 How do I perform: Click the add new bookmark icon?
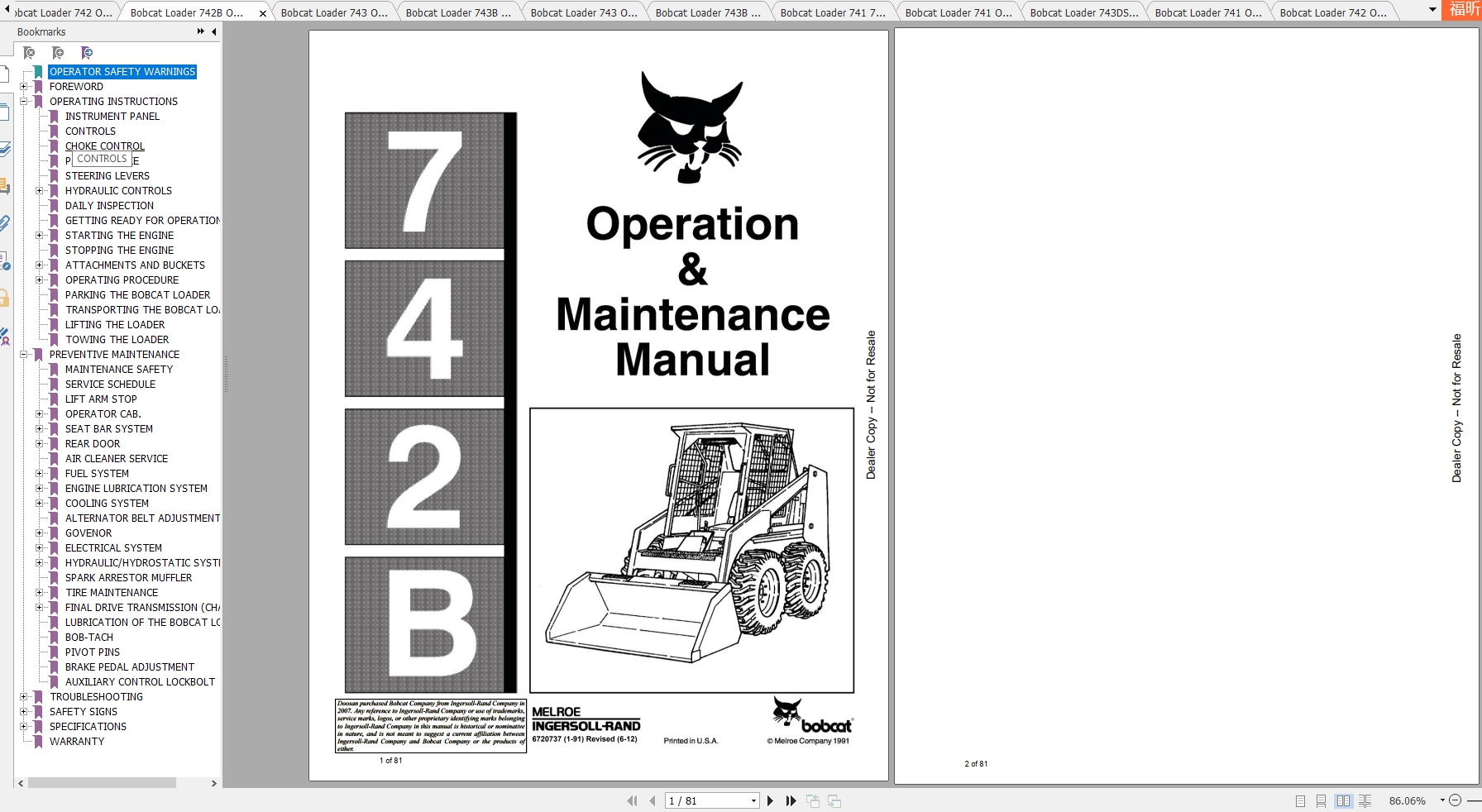(x=59, y=52)
